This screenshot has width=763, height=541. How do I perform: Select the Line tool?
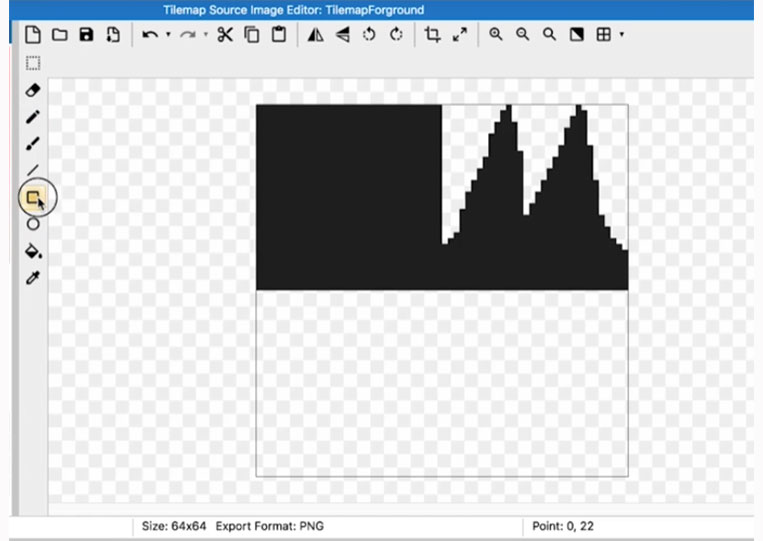click(x=33, y=170)
